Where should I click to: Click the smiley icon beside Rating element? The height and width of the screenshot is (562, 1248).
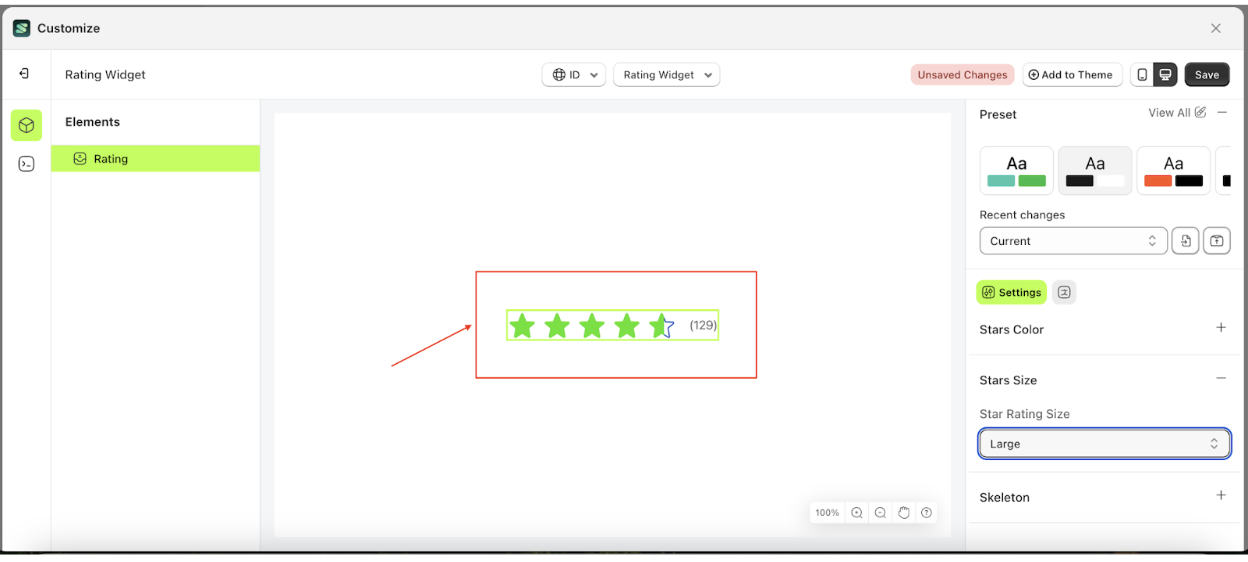[80, 158]
